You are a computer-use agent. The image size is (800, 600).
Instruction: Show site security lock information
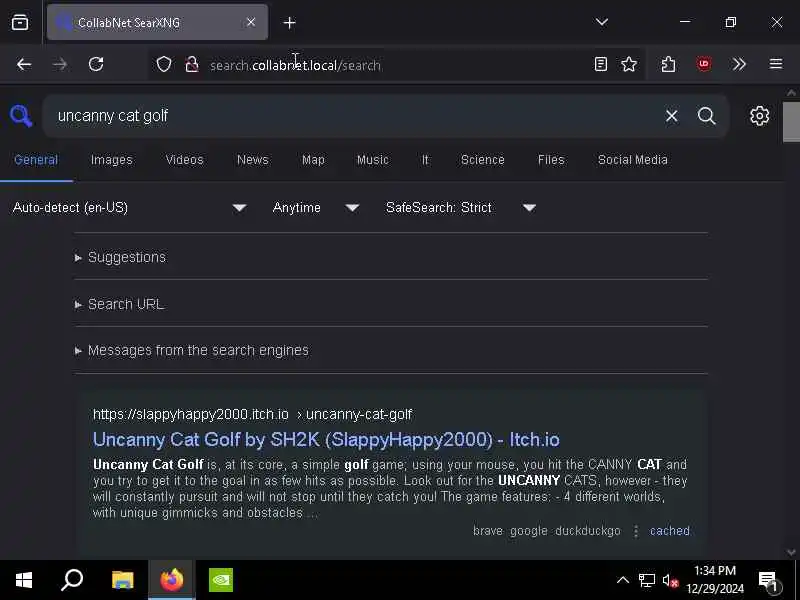pos(192,64)
